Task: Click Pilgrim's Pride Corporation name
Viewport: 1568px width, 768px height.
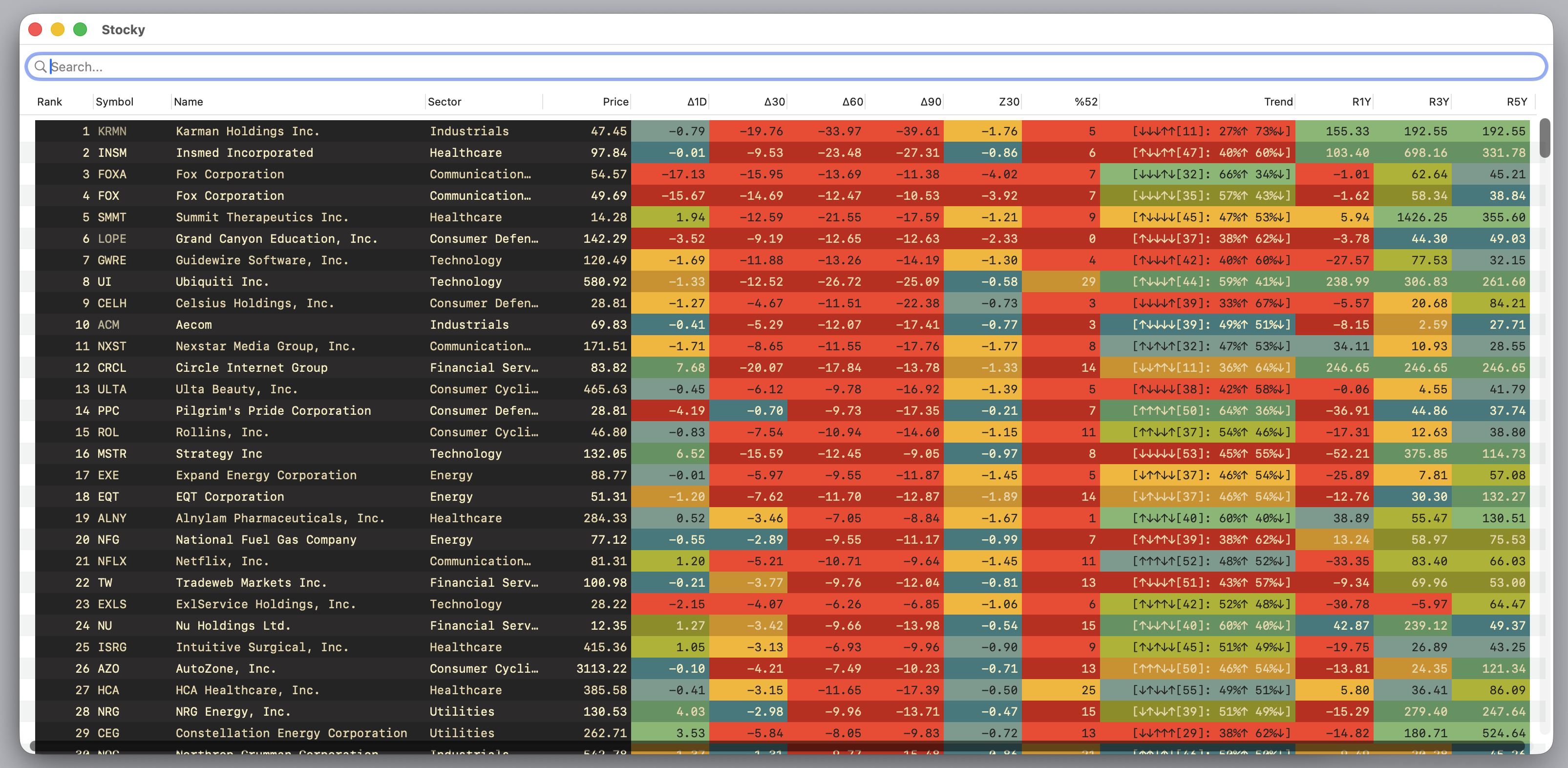Action: coord(274,411)
